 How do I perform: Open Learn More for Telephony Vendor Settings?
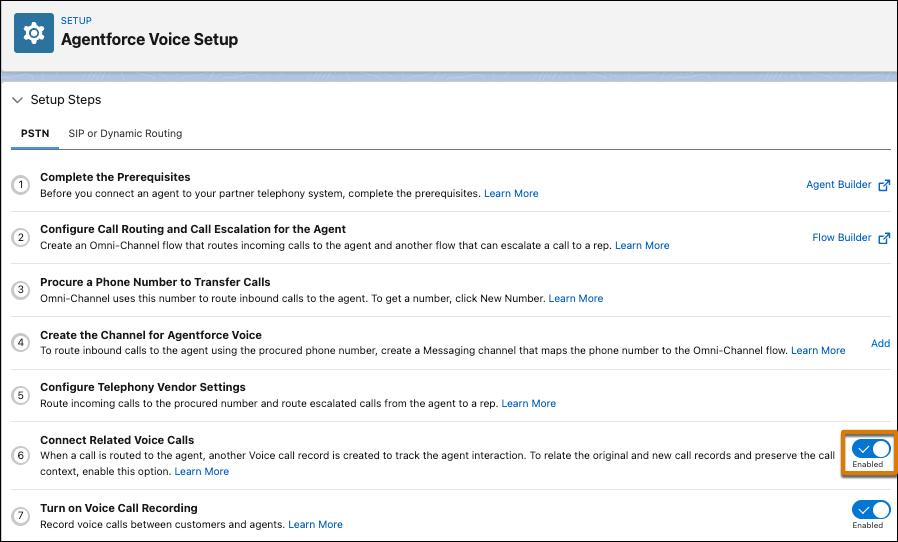529,403
